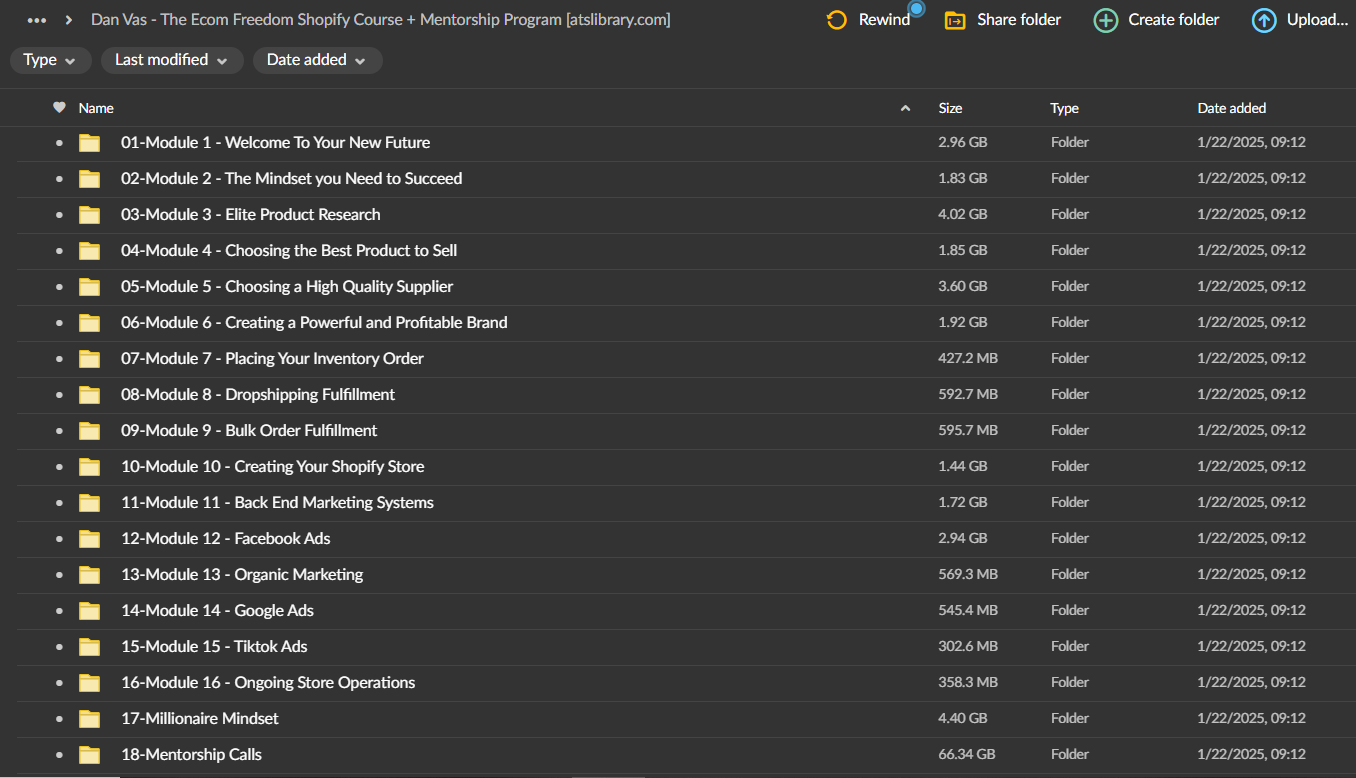Select 02-Module 2 The Mindset folder name
Viewport: 1356px width, 778px height.
pos(291,179)
